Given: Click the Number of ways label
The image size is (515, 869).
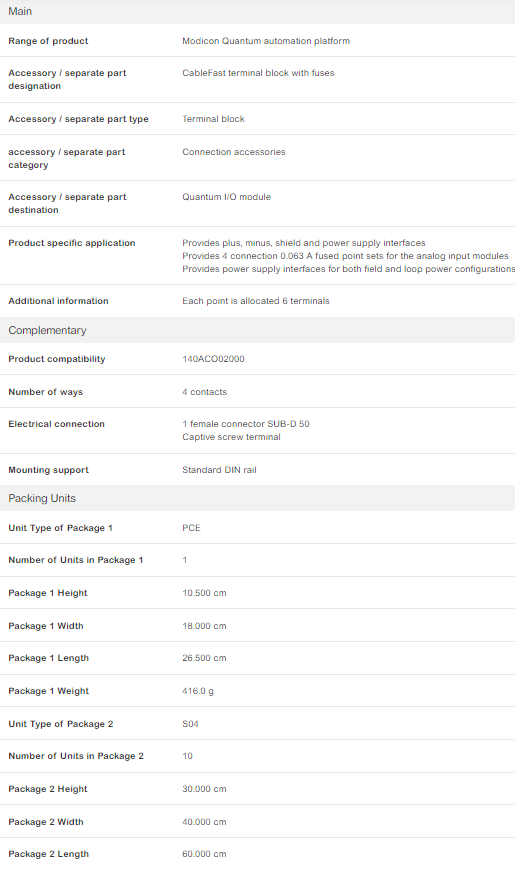Looking at the screenshot, I should [45, 392].
